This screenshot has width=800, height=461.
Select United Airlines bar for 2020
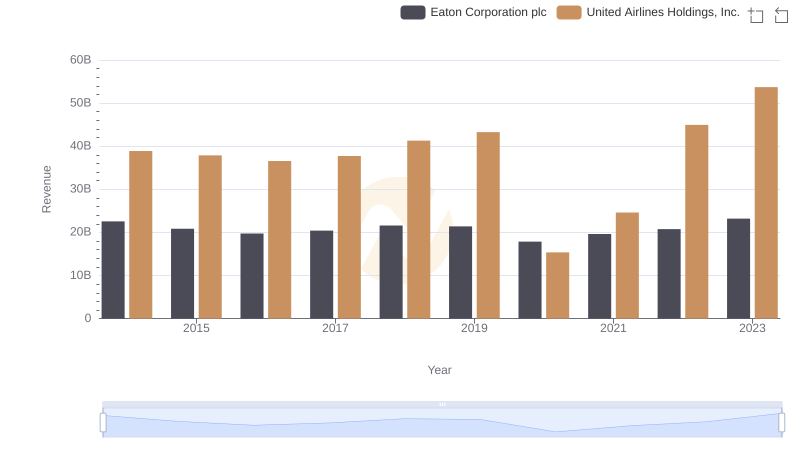click(x=558, y=286)
